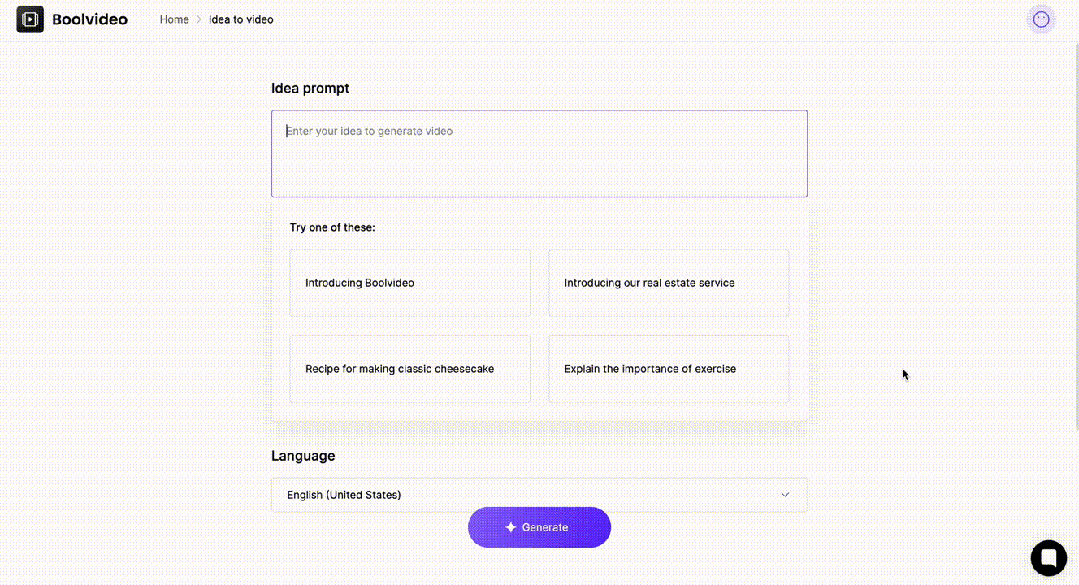The width and height of the screenshot is (1079, 585).
Task: Click the profile icon in the top-right corner
Action: coord(1041,19)
